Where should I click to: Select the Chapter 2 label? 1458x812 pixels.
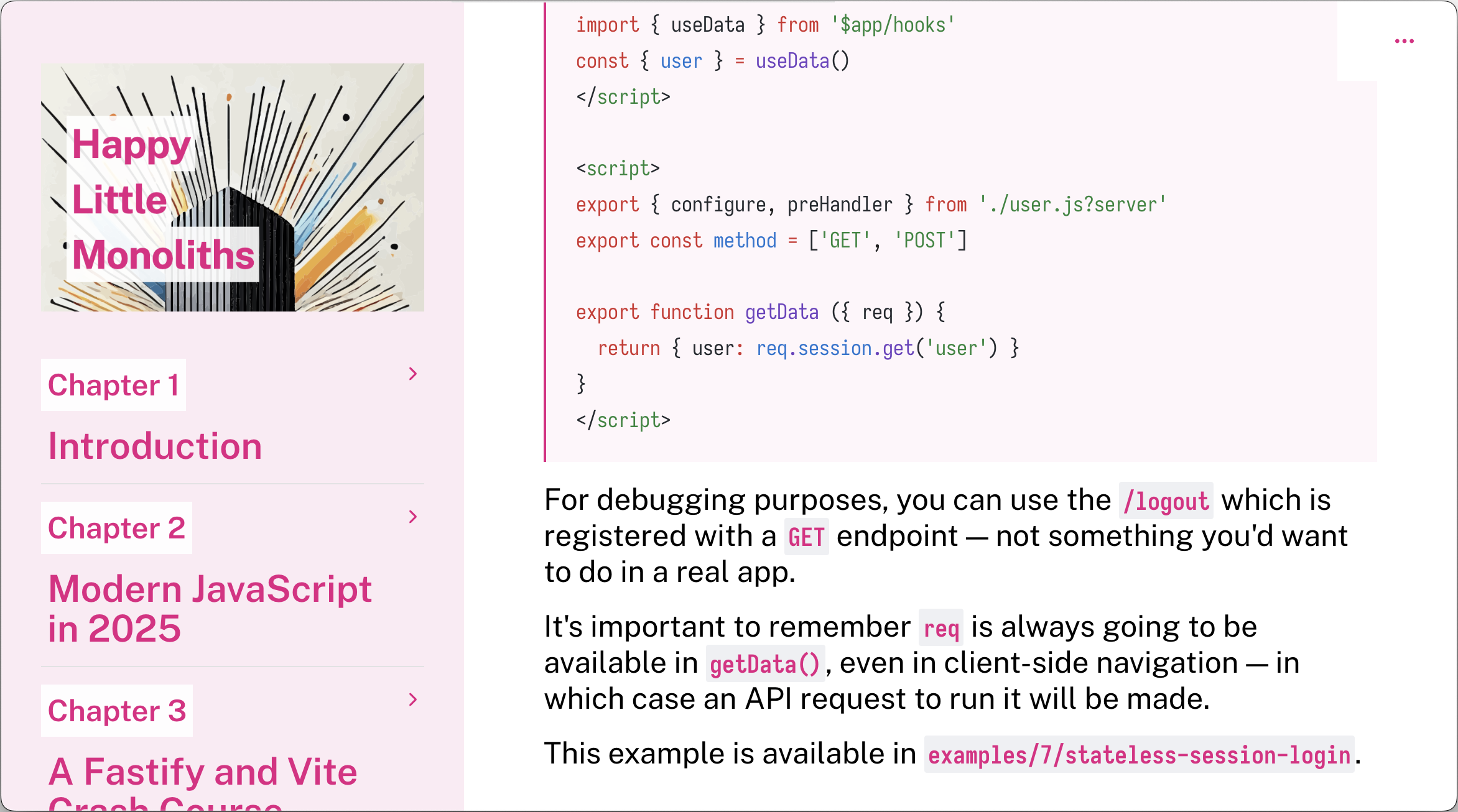pos(117,528)
